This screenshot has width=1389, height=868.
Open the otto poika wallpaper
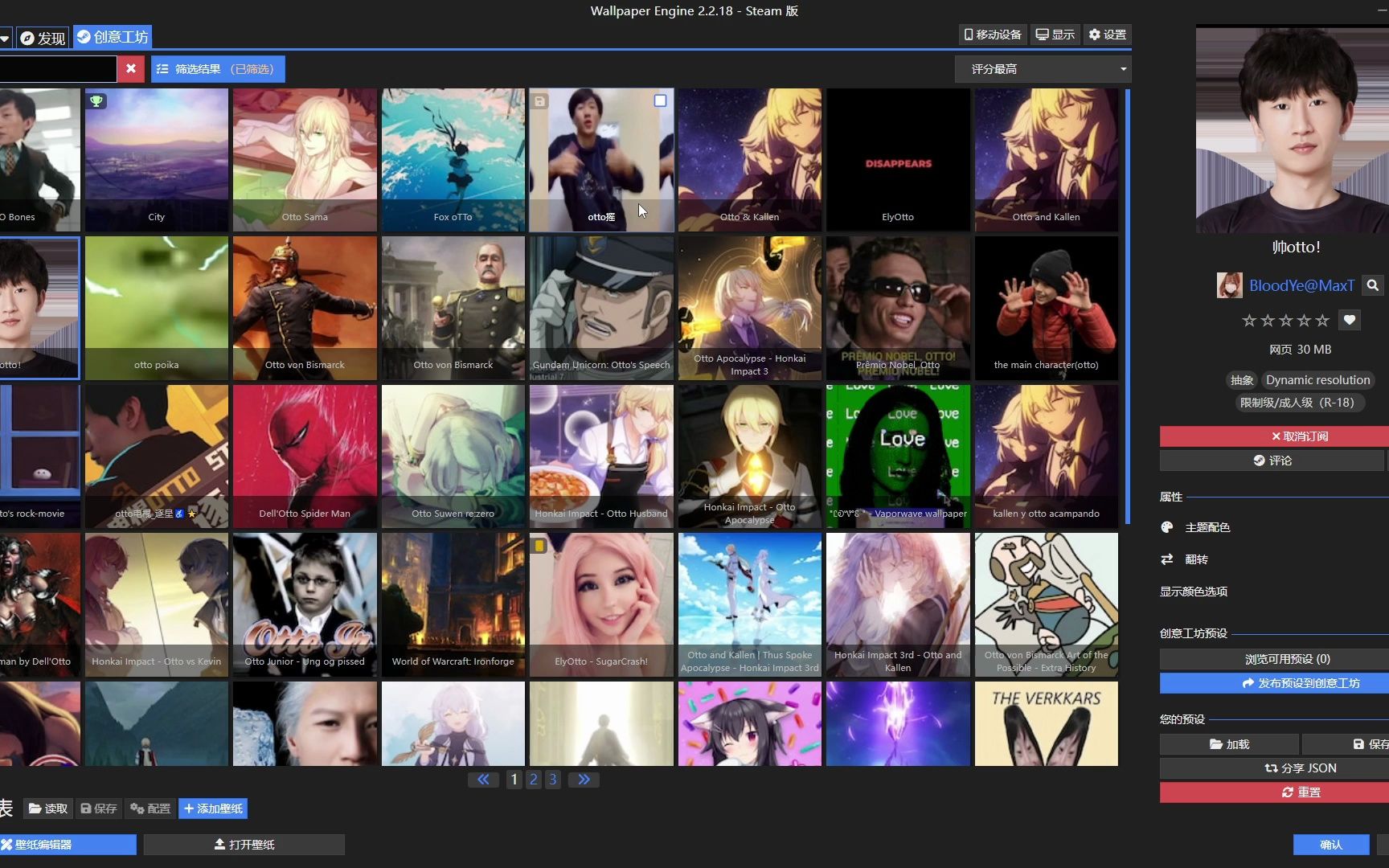pyautogui.click(x=157, y=308)
